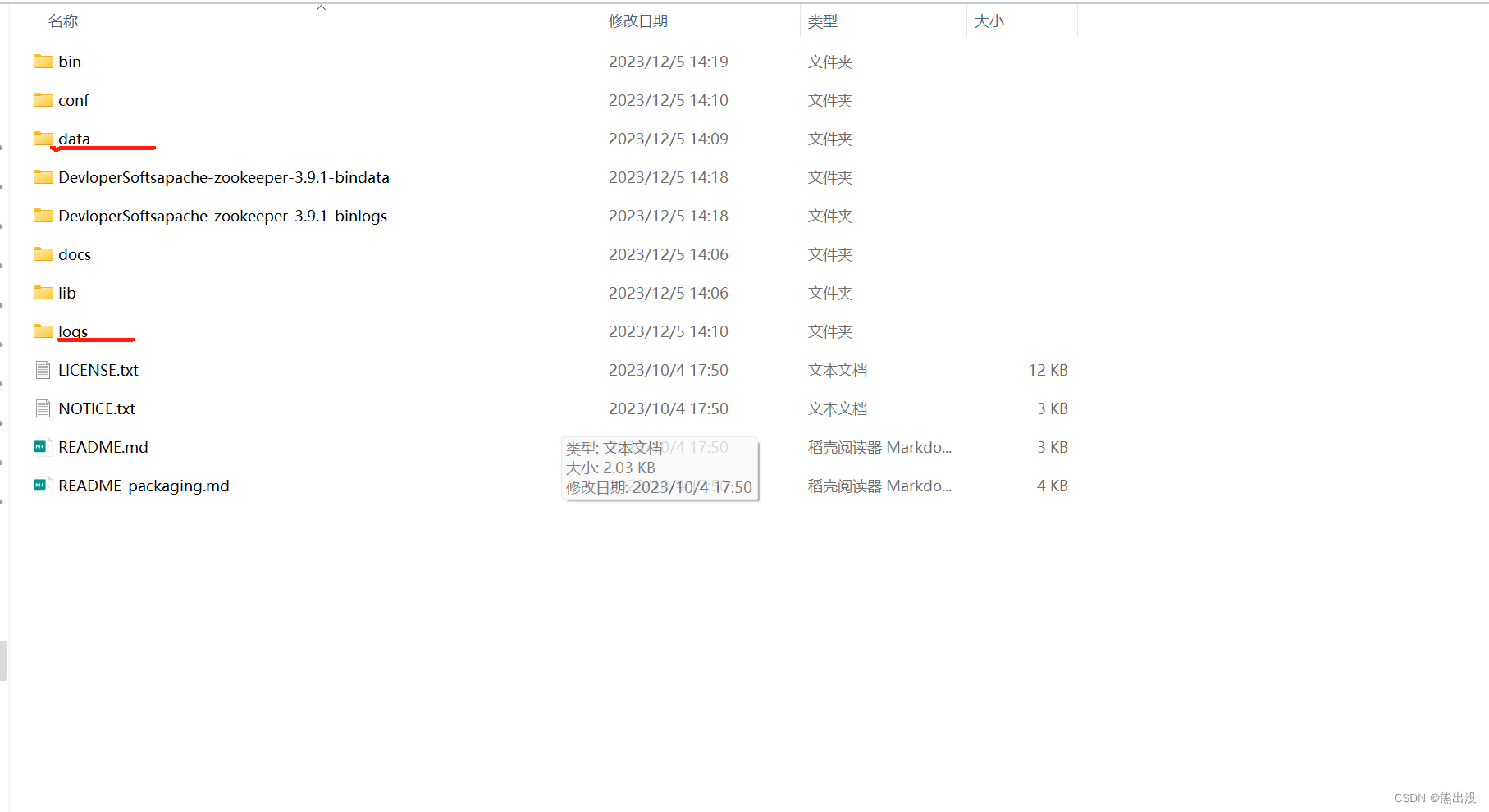1489x812 pixels.
Task: Click the conf folder name
Action: tap(74, 100)
